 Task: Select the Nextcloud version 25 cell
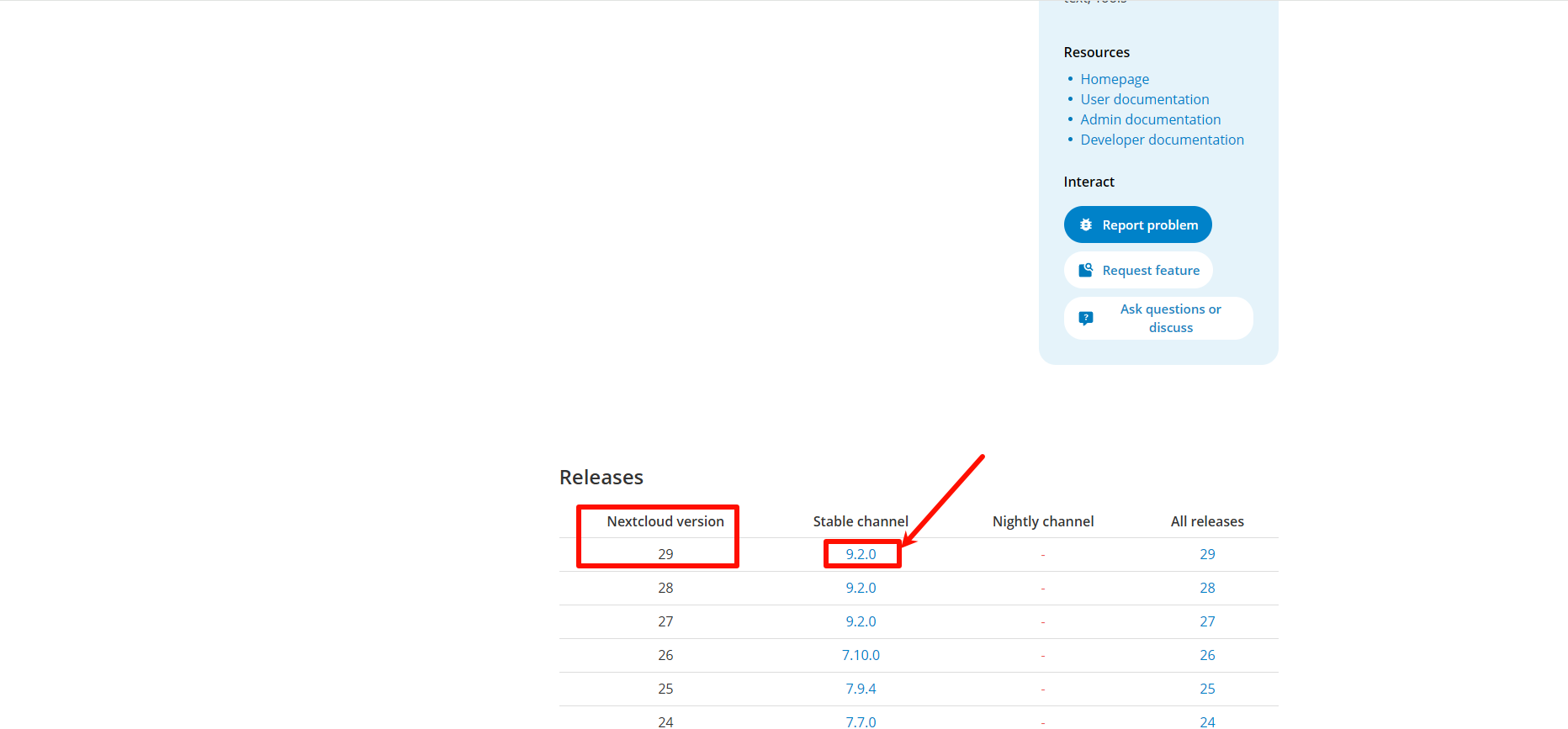pos(665,689)
